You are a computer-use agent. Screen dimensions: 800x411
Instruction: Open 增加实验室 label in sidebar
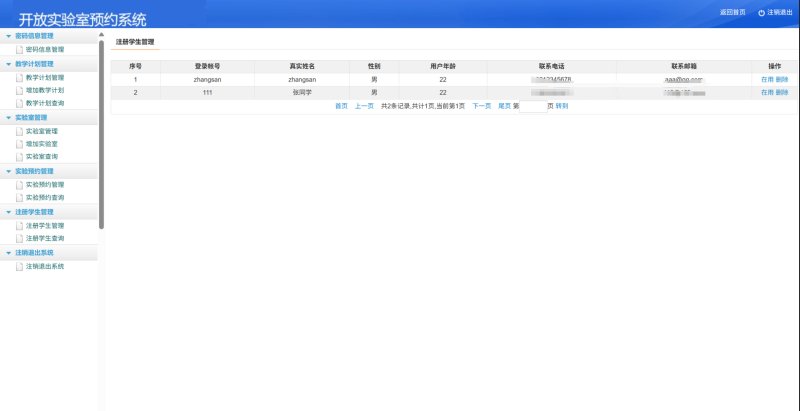[42, 144]
